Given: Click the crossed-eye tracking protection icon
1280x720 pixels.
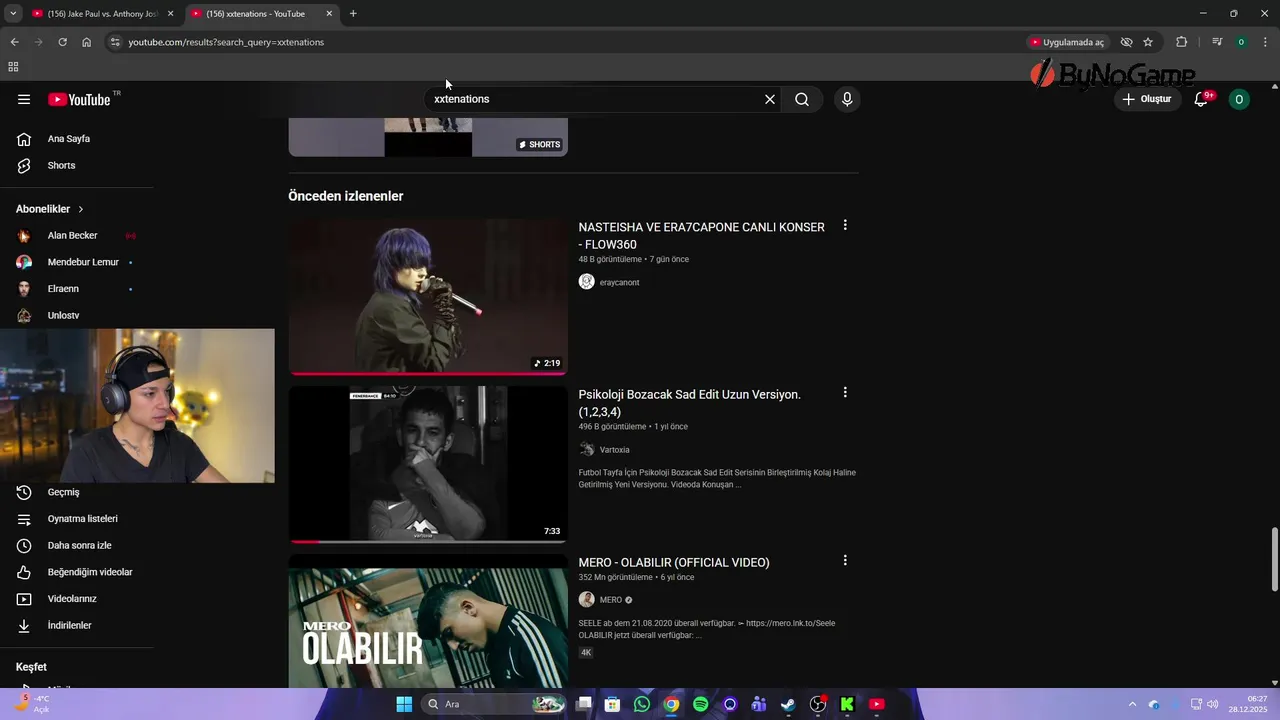Looking at the screenshot, I should pyautogui.click(x=1126, y=42).
